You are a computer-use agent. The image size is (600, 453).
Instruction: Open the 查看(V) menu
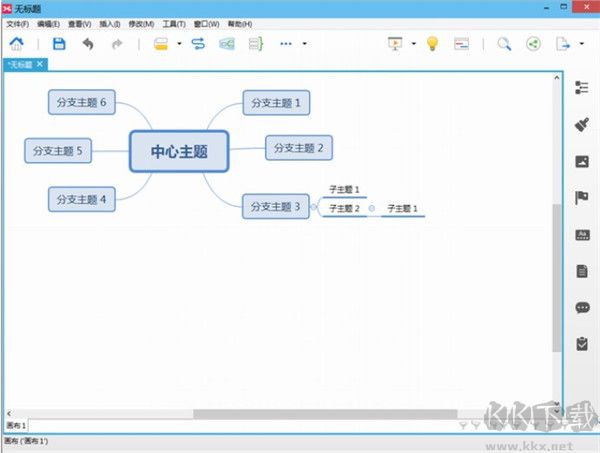coord(80,24)
